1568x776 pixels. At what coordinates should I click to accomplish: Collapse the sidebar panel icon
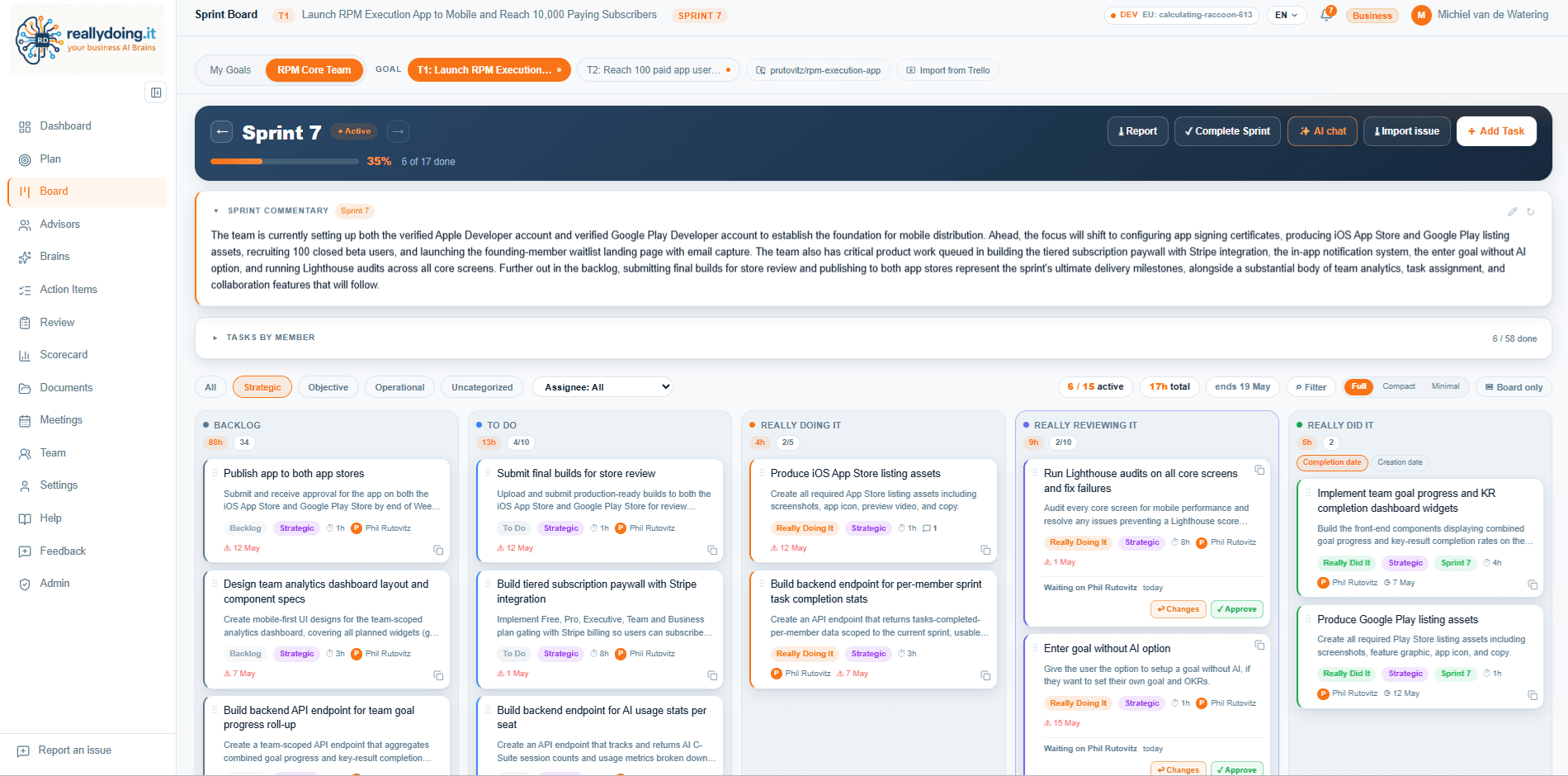point(155,92)
